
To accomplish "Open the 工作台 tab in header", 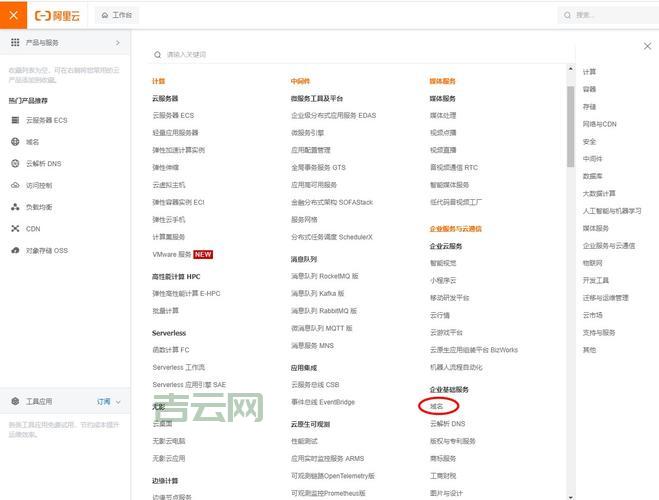I will [x=117, y=15].
